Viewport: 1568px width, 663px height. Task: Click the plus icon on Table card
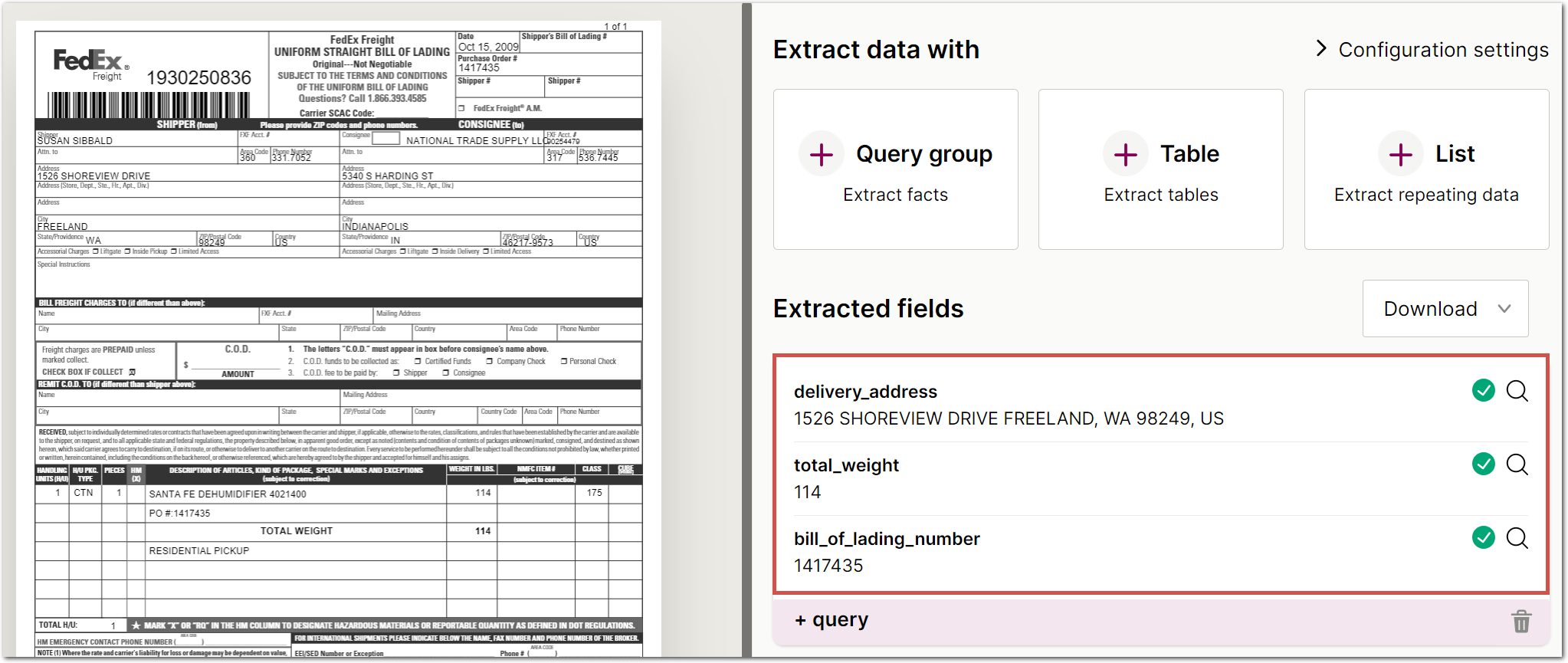pos(1125,154)
